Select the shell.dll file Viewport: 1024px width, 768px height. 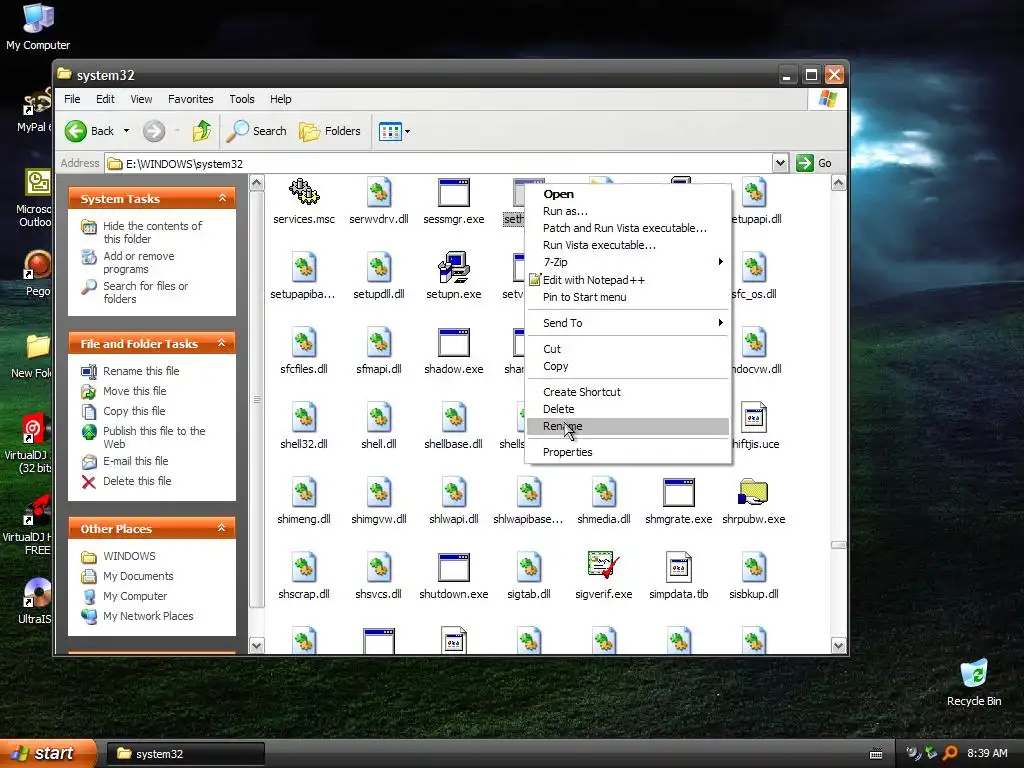(379, 426)
